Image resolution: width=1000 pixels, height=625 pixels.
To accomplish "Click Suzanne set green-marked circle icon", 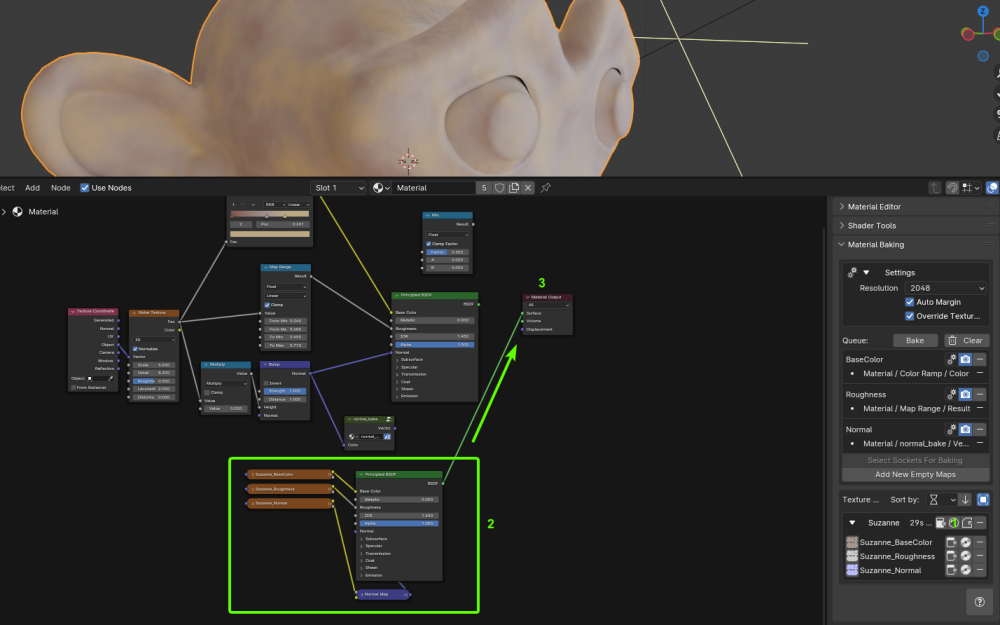I will [954, 523].
